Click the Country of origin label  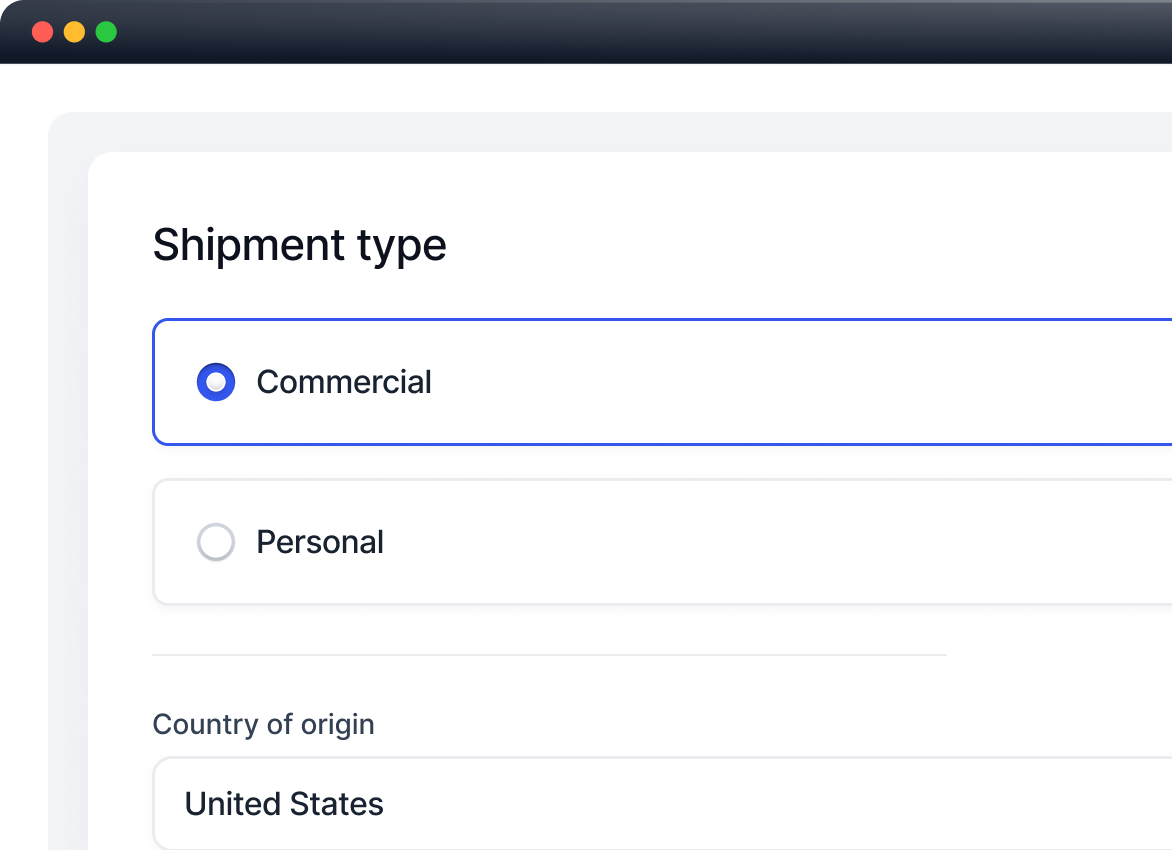tap(263, 724)
